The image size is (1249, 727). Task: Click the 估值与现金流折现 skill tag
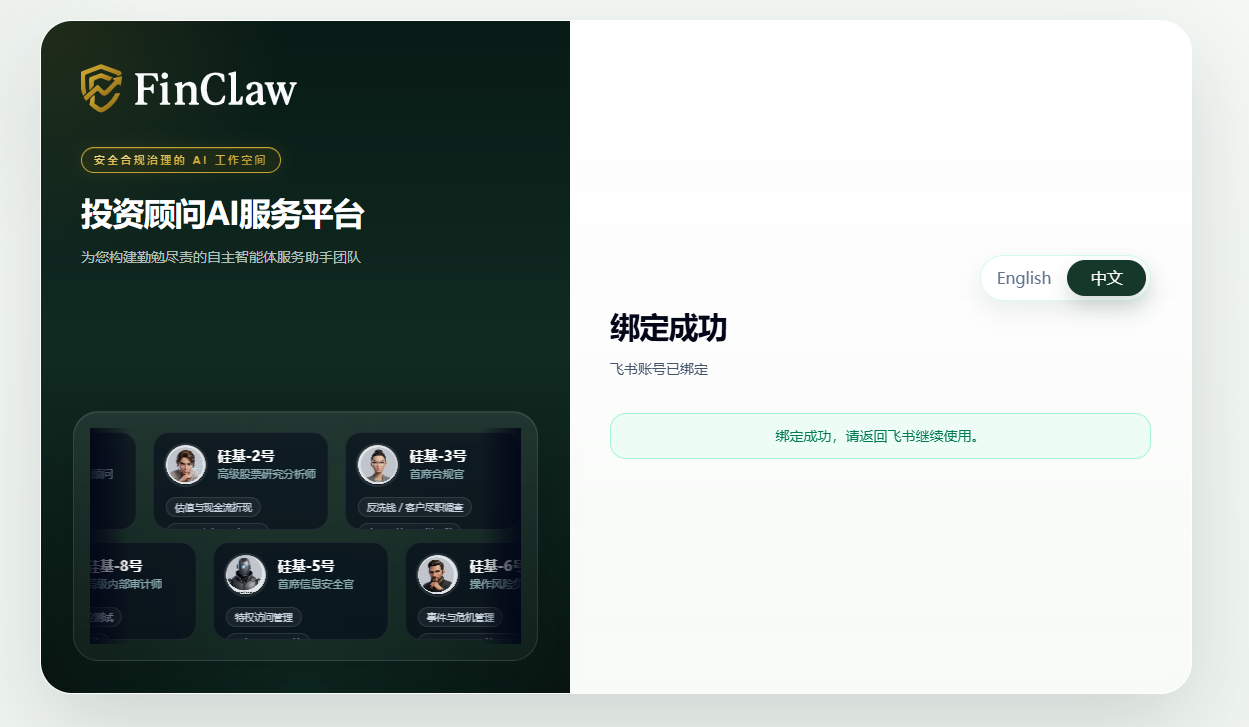(x=215, y=508)
